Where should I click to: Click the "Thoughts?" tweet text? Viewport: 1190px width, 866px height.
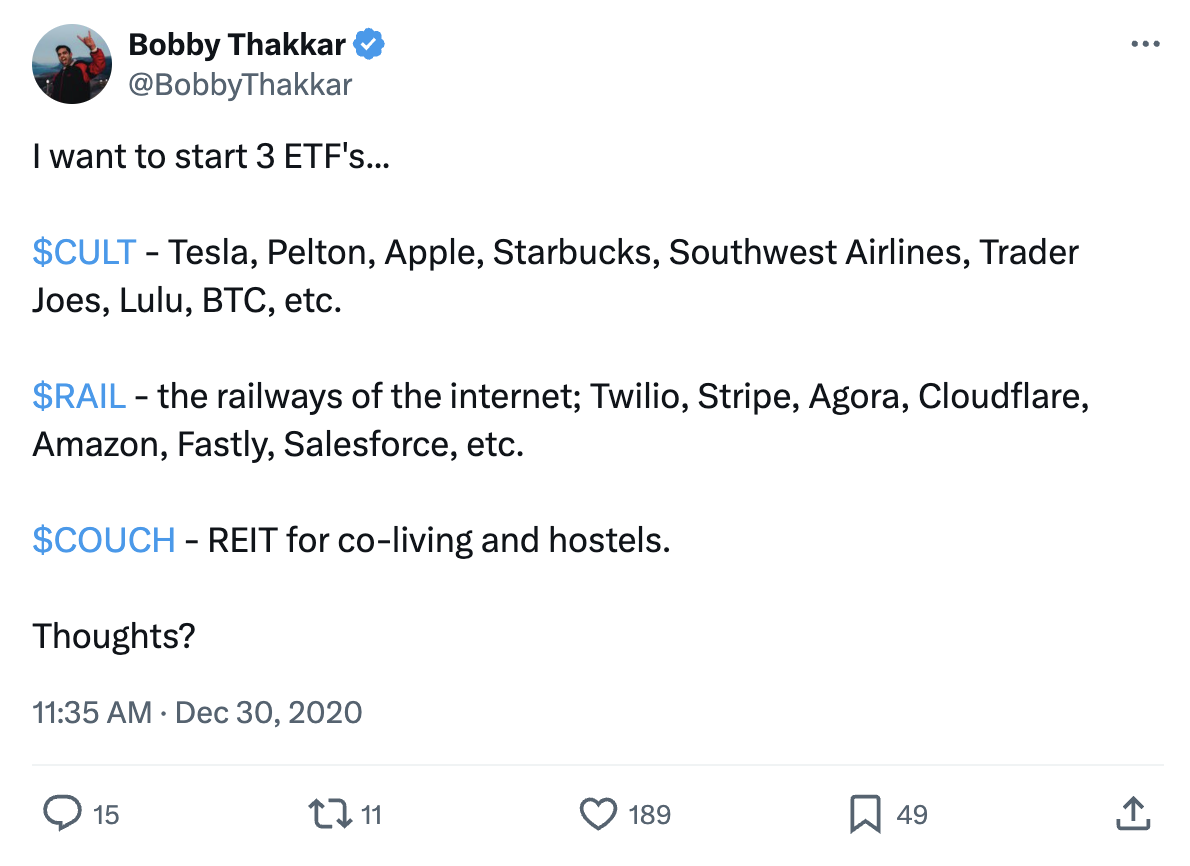[x=113, y=636]
